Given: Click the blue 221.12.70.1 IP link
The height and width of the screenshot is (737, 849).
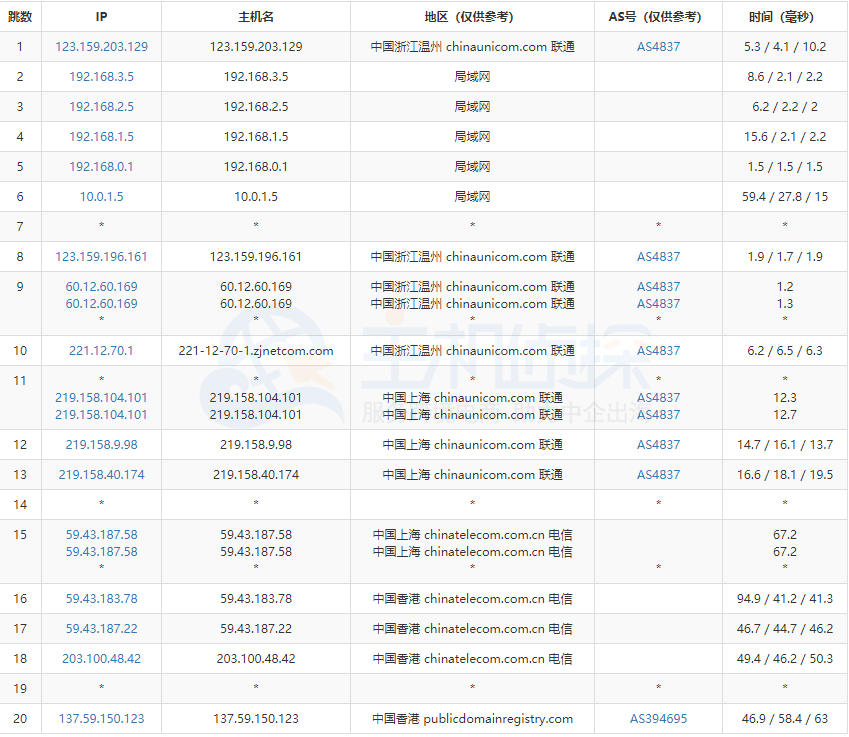Looking at the screenshot, I should (101, 350).
